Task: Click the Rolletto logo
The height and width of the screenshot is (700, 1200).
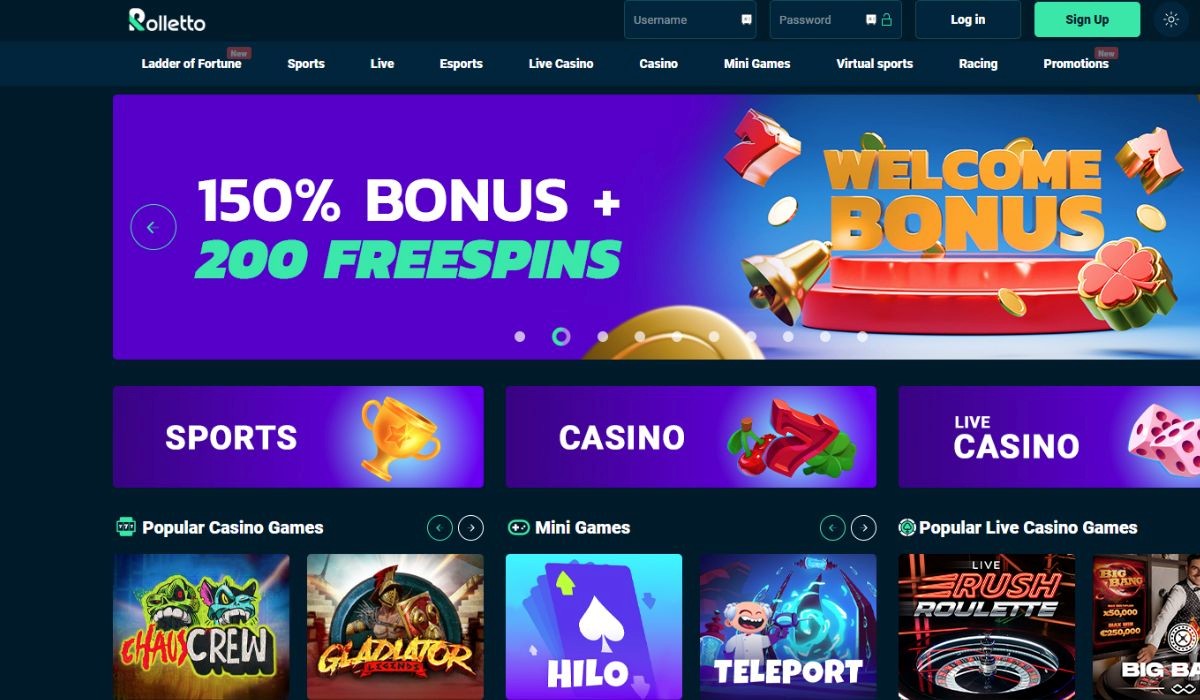Action: click(x=167, y=19)
